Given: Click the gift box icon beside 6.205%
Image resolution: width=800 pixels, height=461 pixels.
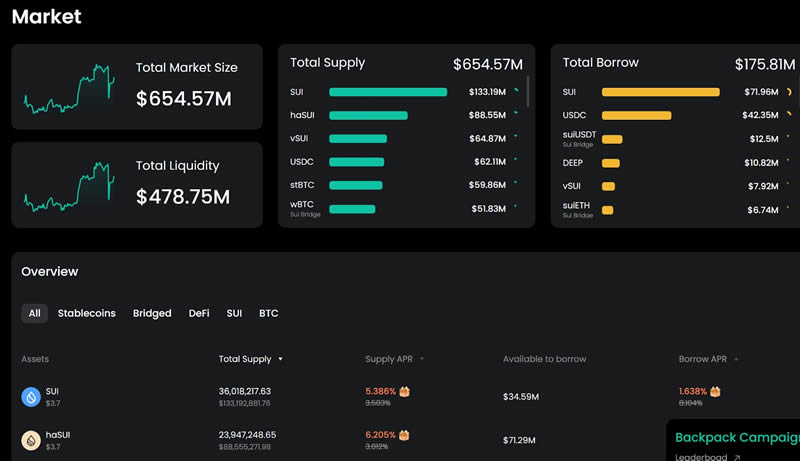Looking at the screenshot, I should (404, 435).
